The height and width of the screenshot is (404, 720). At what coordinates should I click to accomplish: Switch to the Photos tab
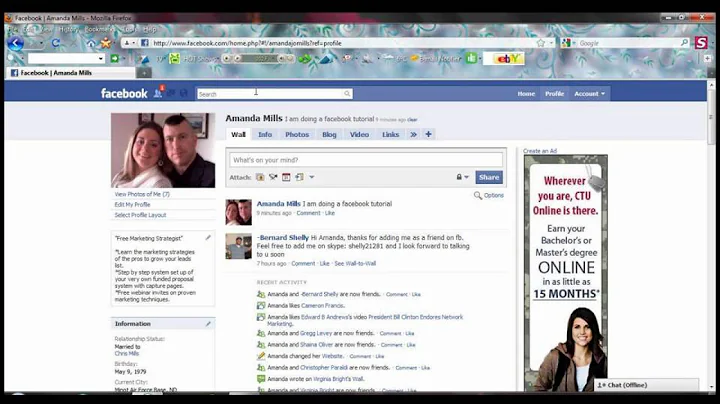(297, 135)
